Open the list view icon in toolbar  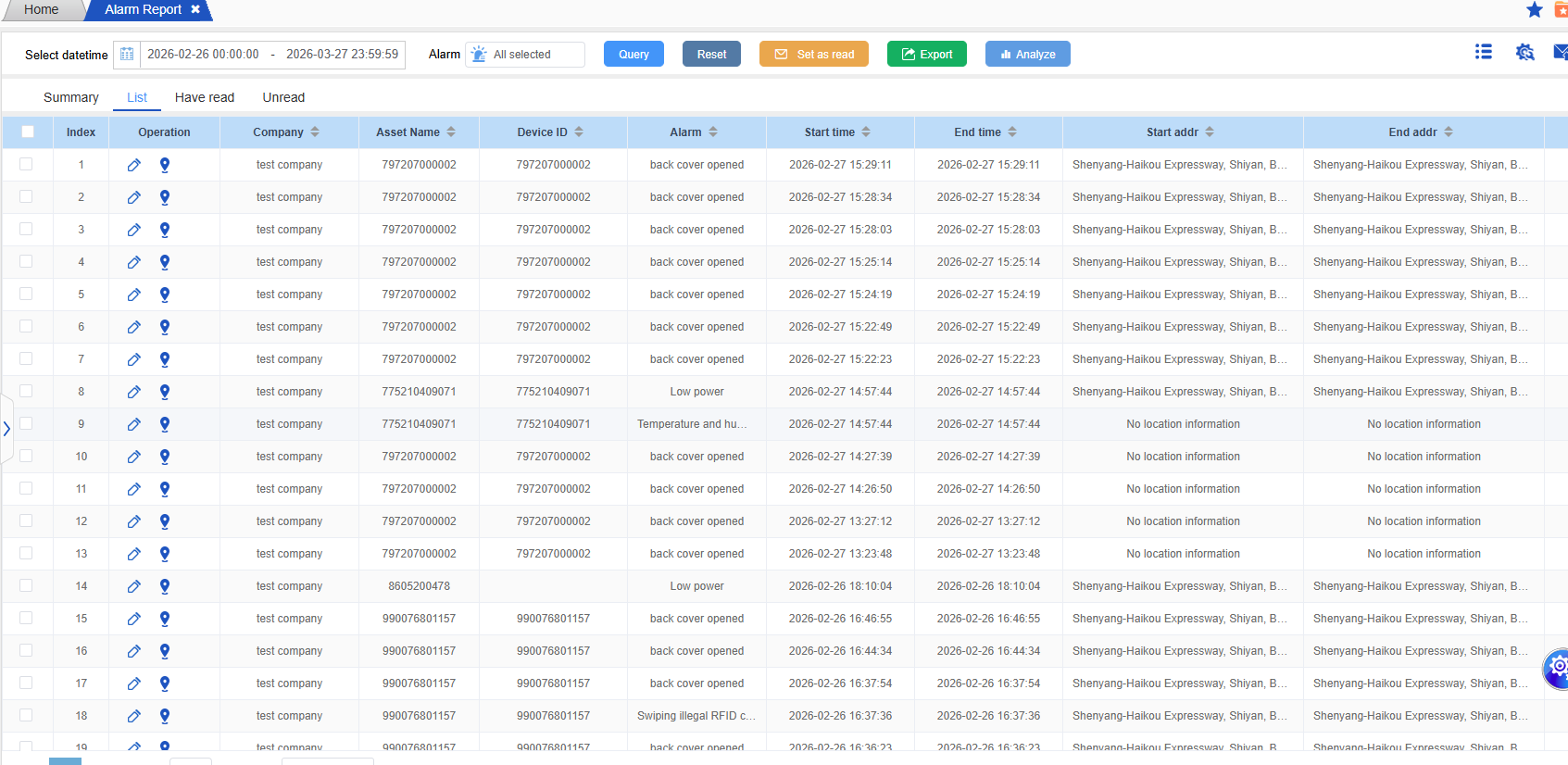(1484, 53)
